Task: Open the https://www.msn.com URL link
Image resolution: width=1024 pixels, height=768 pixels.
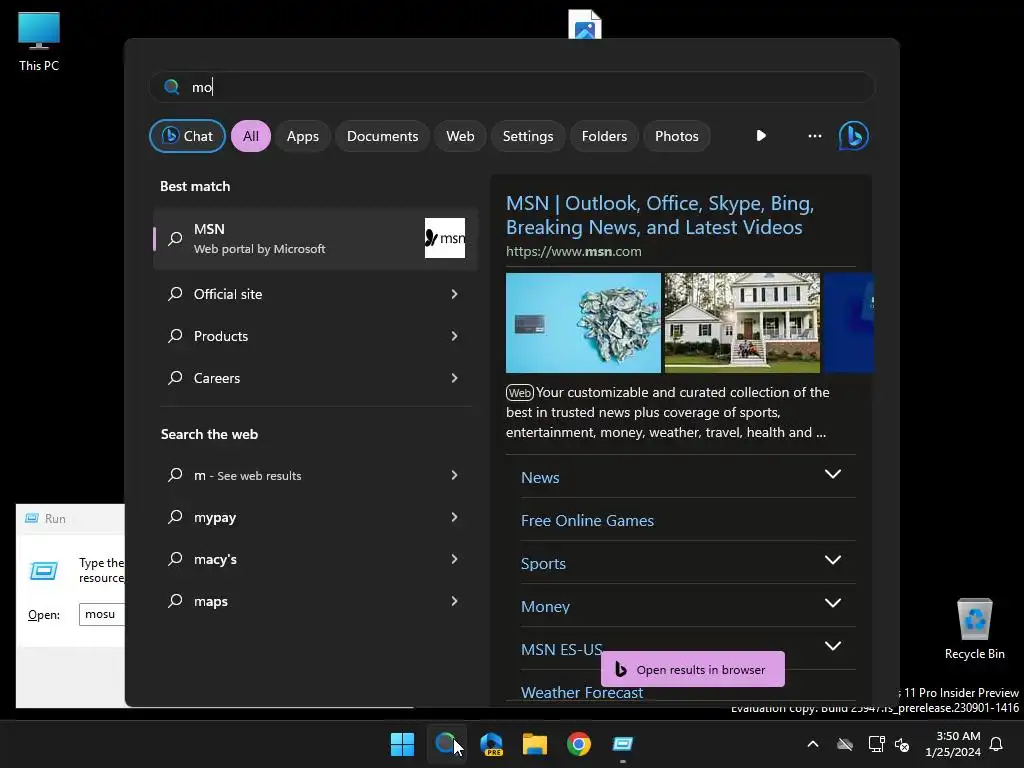Action: point(573,251)
